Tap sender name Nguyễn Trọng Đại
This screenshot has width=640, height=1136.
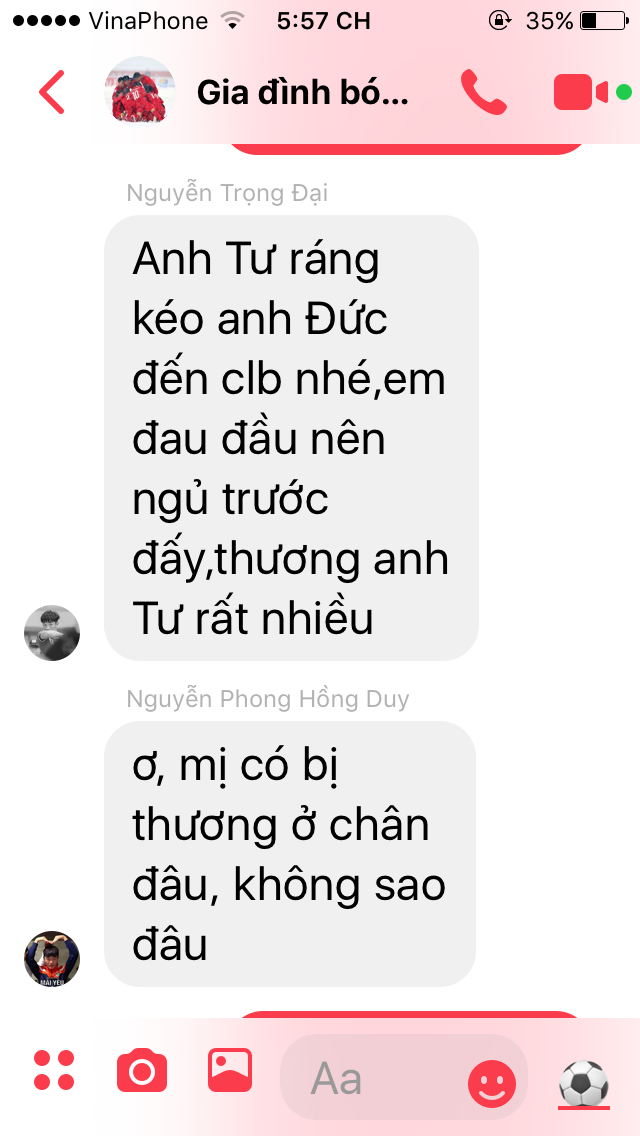[x=227, y=193]
